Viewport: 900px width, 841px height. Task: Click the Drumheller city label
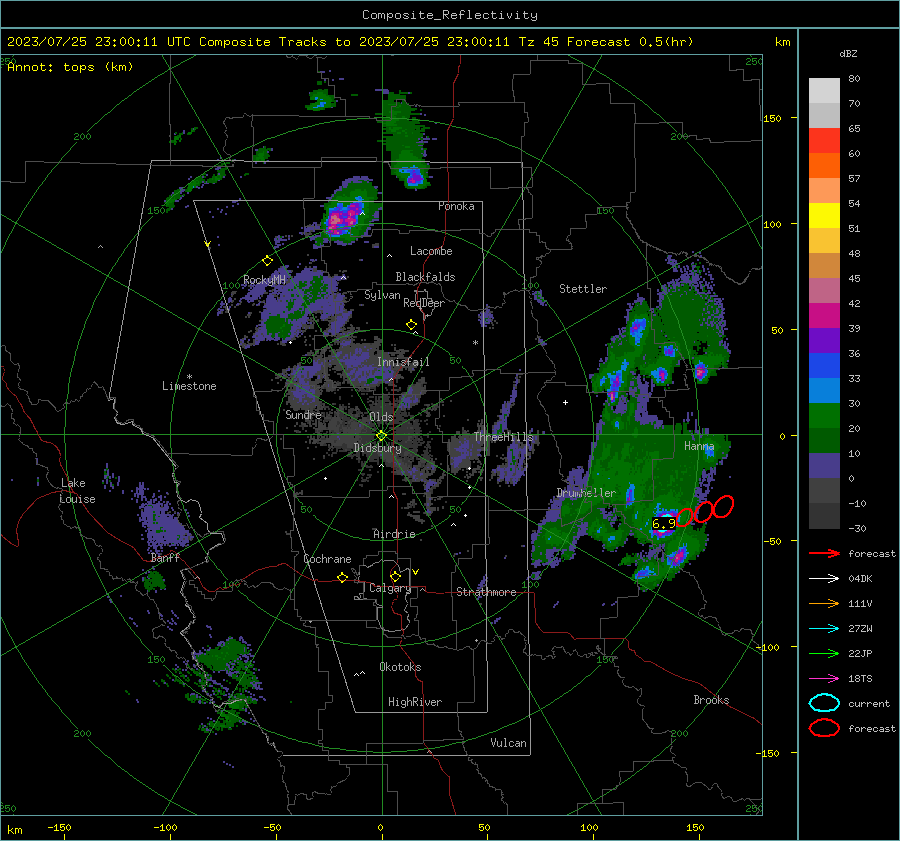click(586, 493)
